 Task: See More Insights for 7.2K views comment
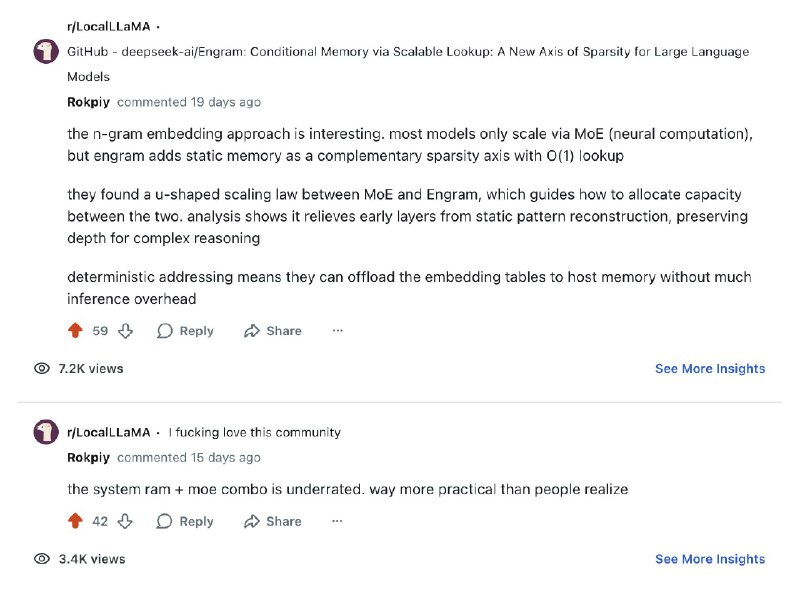(710, 369)
